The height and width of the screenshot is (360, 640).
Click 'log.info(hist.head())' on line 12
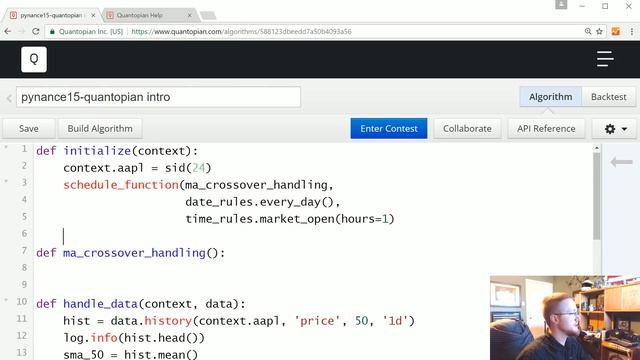point(134,338)
